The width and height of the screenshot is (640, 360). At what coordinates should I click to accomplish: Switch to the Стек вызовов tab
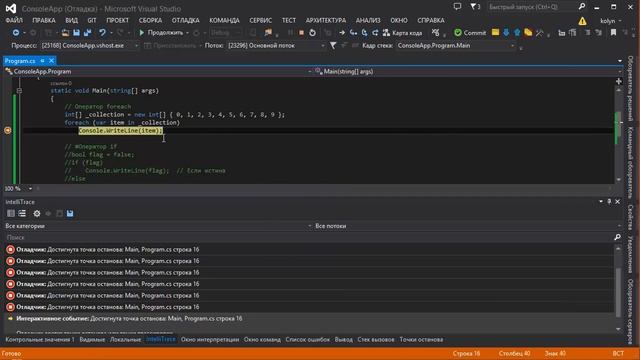tap(376, 340)
